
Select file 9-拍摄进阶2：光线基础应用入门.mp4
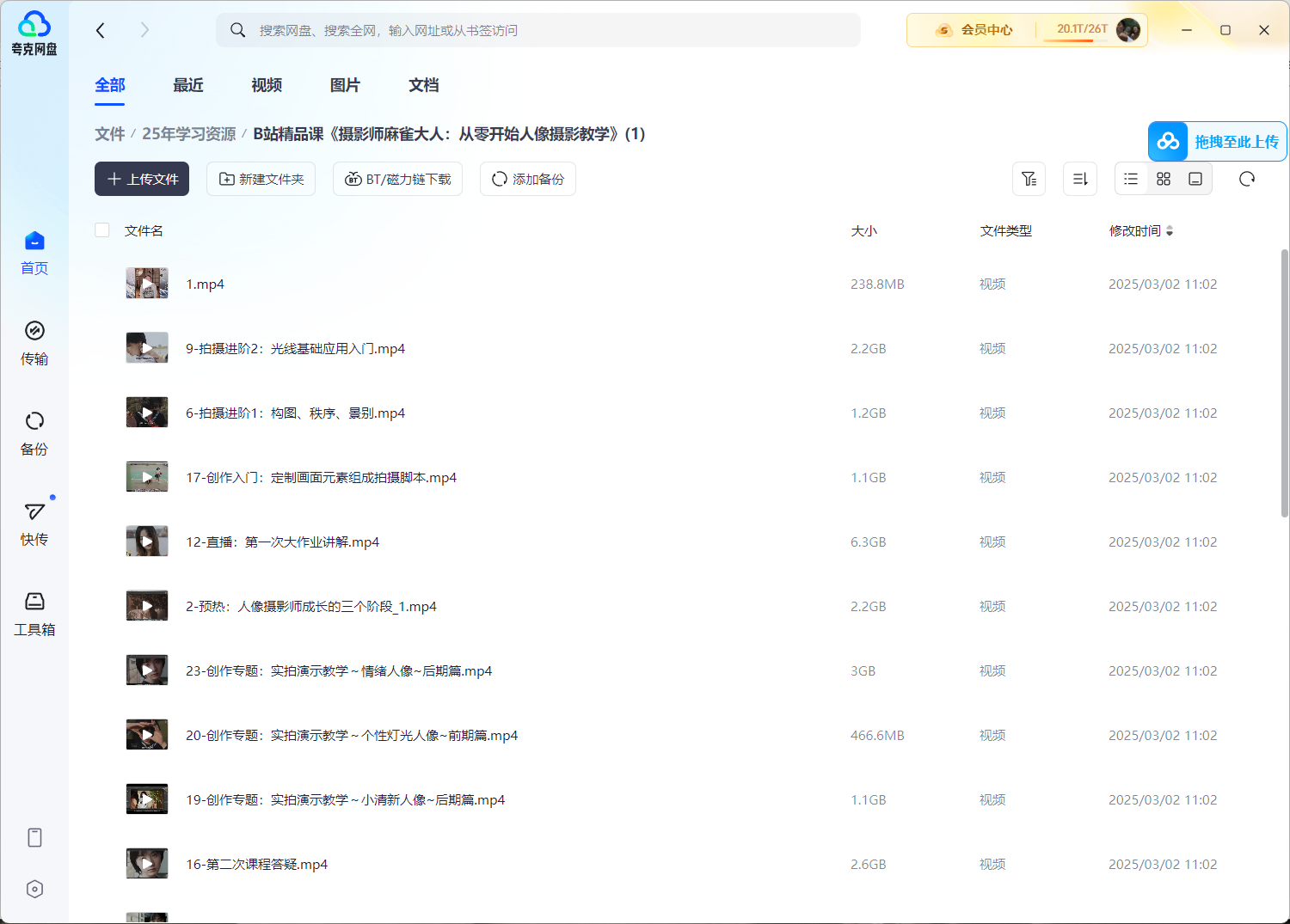(x=295, y=348)
